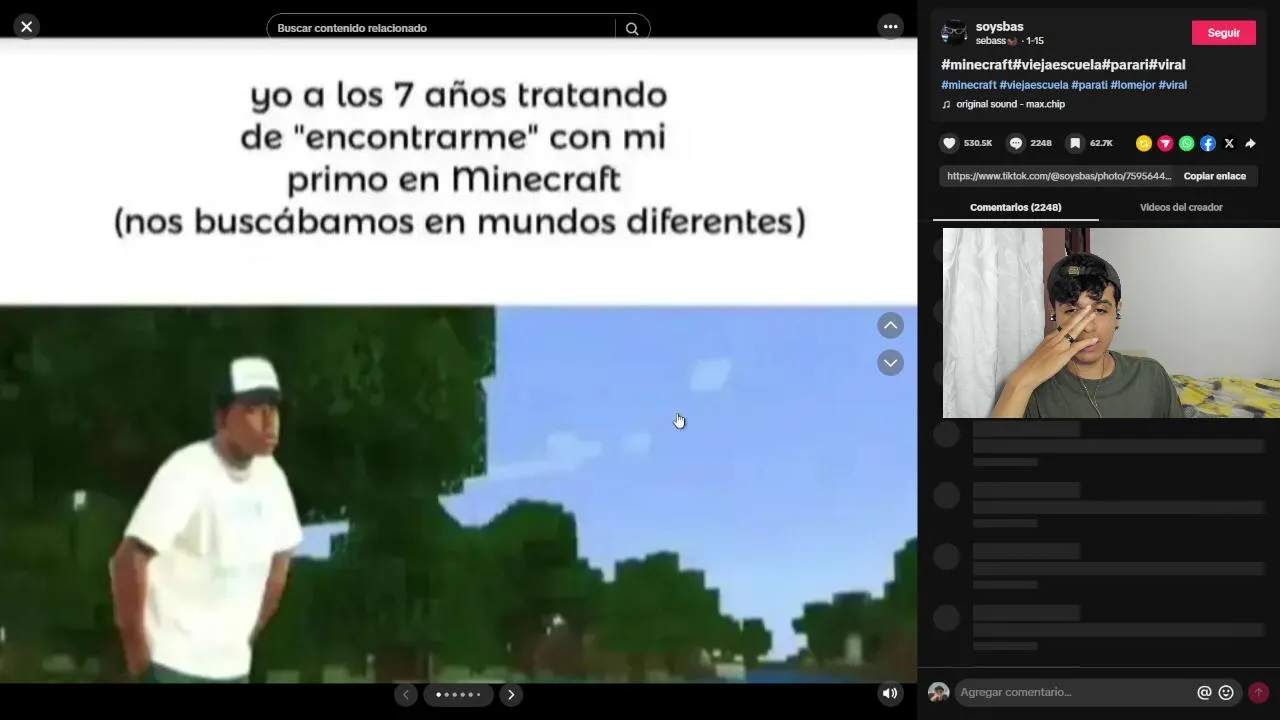Click the 530.5K likes count
The image size is (1280, 720).
pos(978,143)
